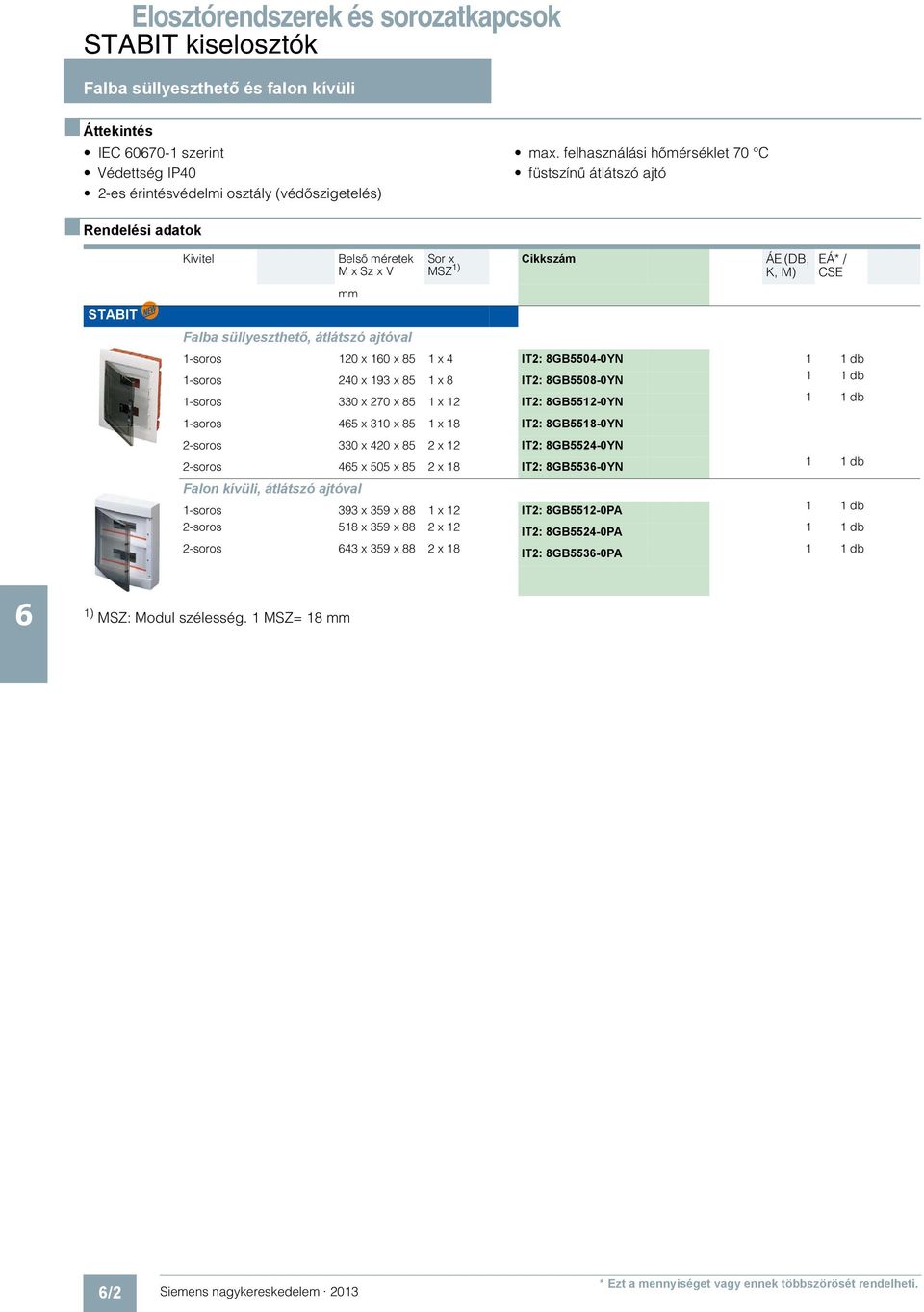Click the Kivitel column header
The width and height of the screenshot is (924, 1312).
198,259
